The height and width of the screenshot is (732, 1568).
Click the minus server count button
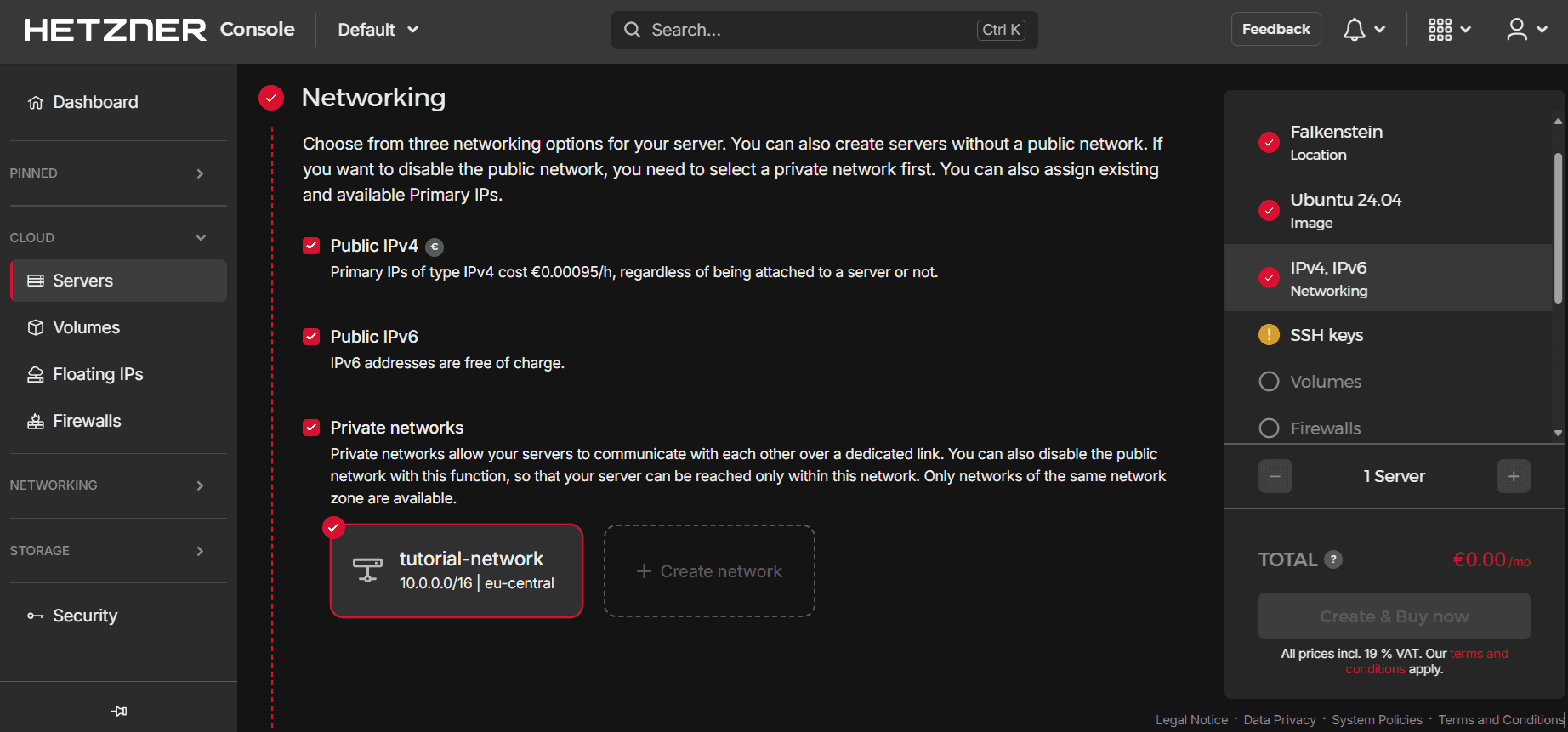pyautogui.click(x=1275, y=476)
